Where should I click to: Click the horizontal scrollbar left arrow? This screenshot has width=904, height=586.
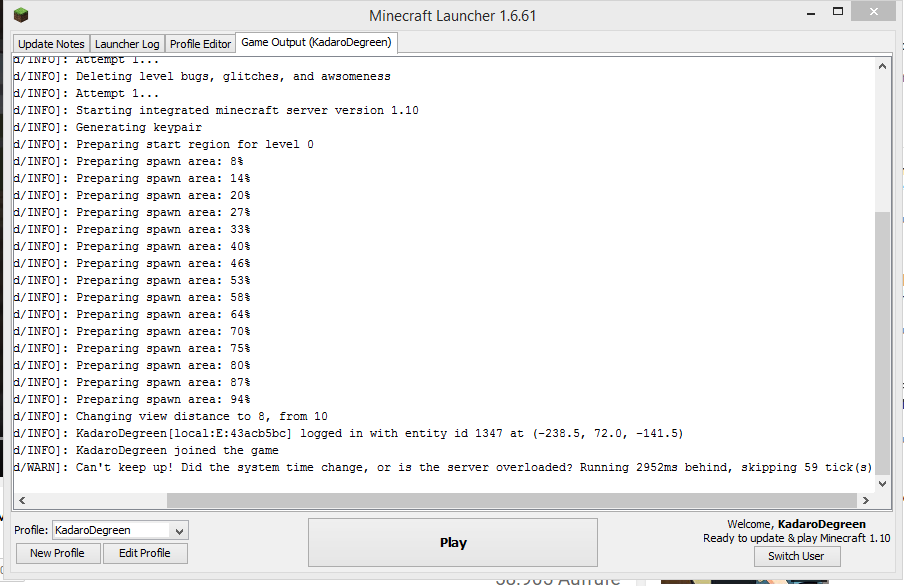click(x=22, y=500)
